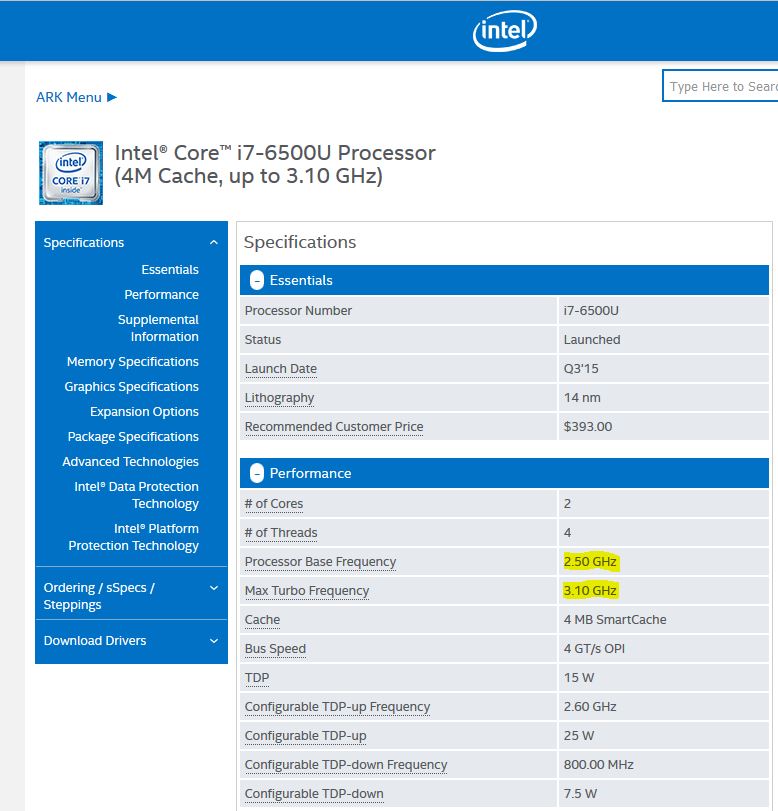Image resolution: width=778 pixels, height=811 pixels.
Task: Click the Intel logo in header
Action: click(x=504, y=31)
